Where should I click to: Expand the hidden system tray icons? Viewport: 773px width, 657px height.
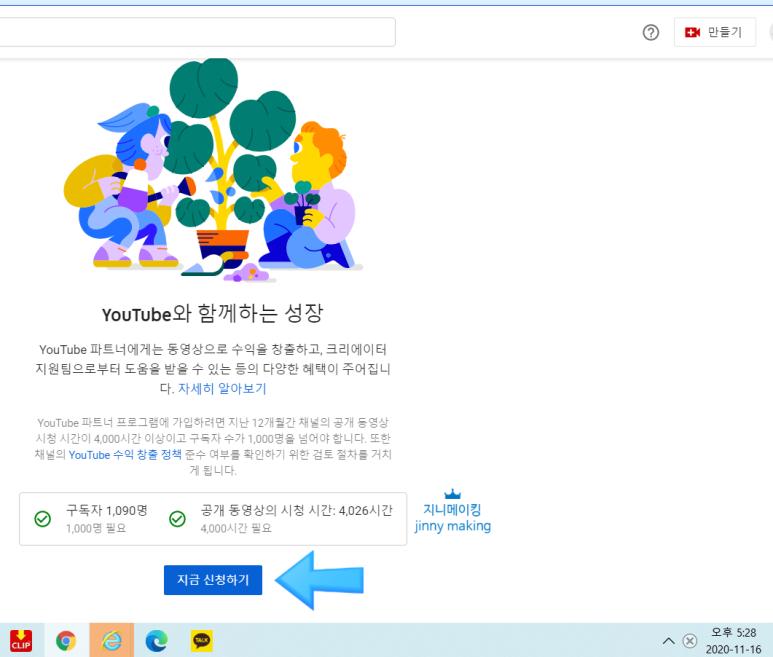pos(668,641)
